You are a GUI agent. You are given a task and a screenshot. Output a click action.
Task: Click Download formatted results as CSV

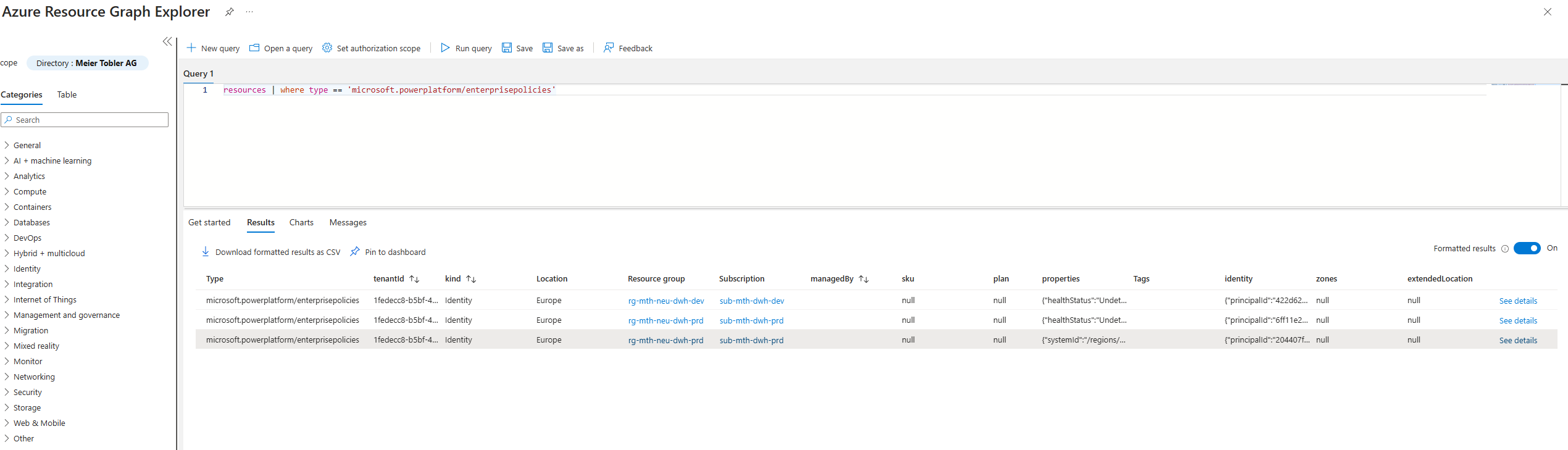tap(278, 252)
